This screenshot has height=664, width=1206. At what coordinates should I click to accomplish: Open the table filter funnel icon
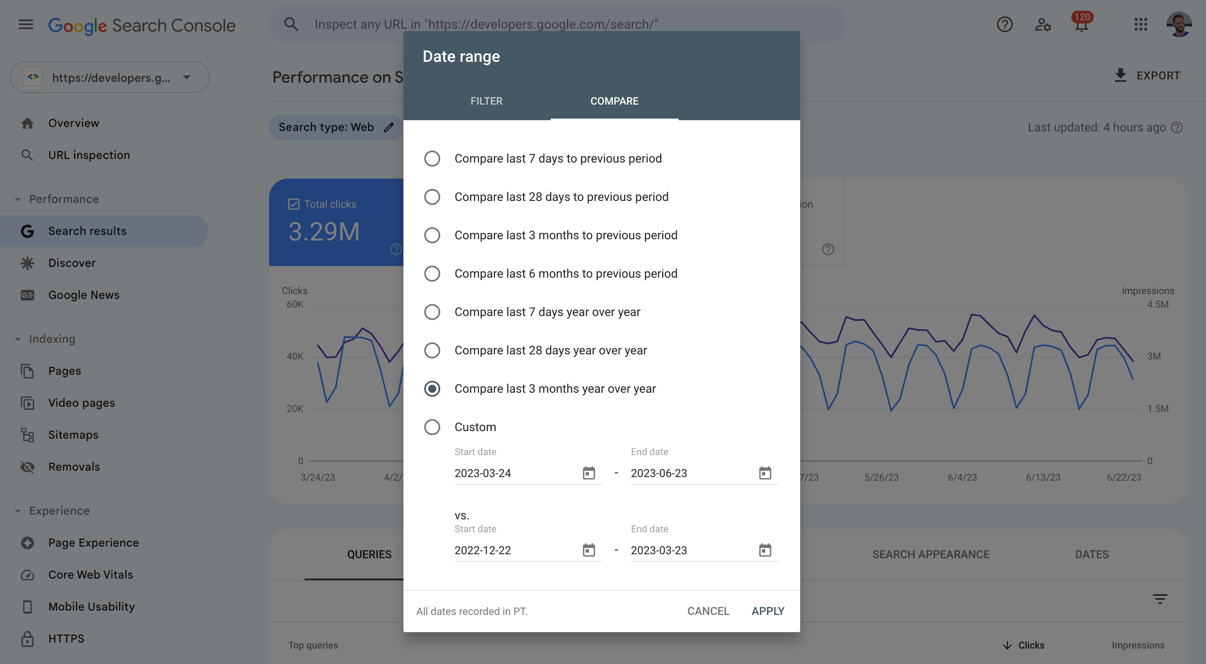point(1159,598)
